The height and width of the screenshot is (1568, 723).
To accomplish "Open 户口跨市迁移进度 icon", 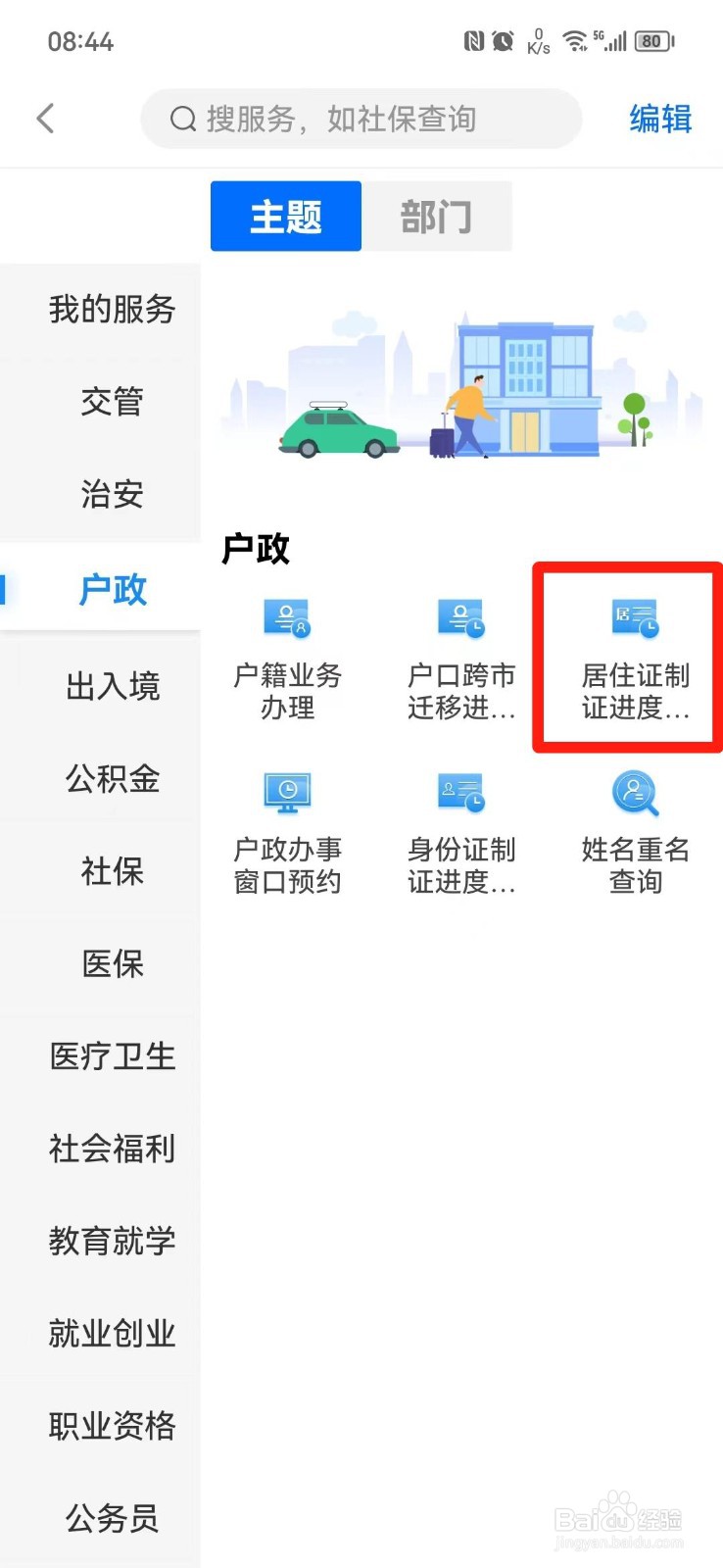I will click(x=461, y=617).
